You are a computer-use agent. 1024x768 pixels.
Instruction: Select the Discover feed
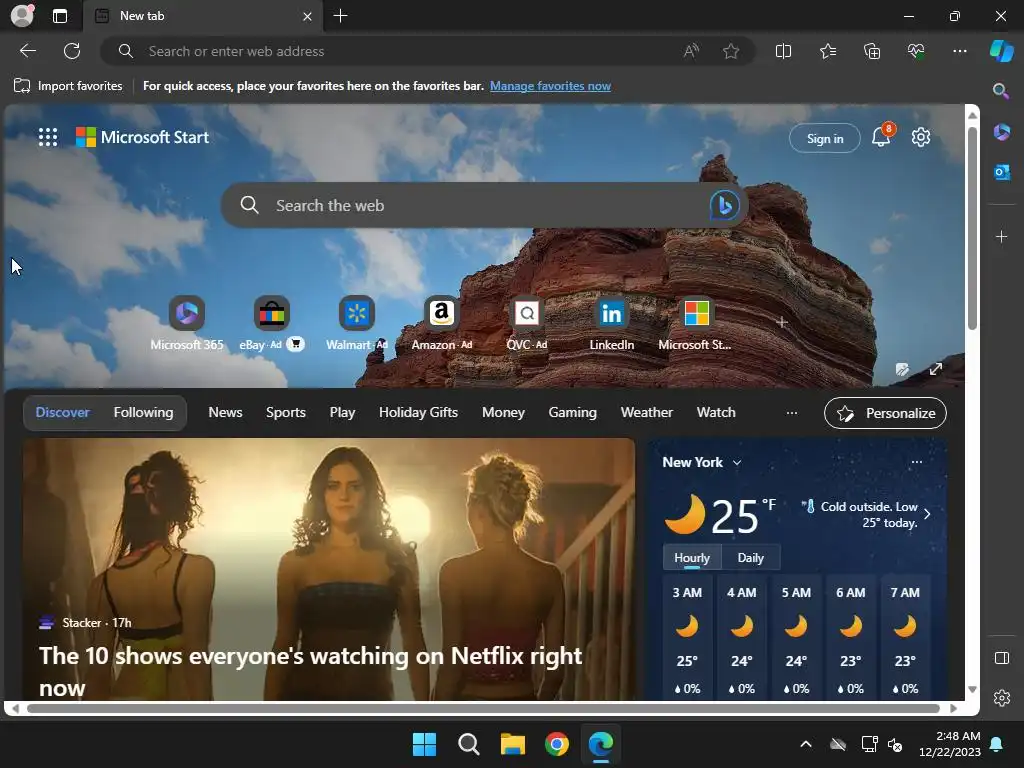pos(63,412)
